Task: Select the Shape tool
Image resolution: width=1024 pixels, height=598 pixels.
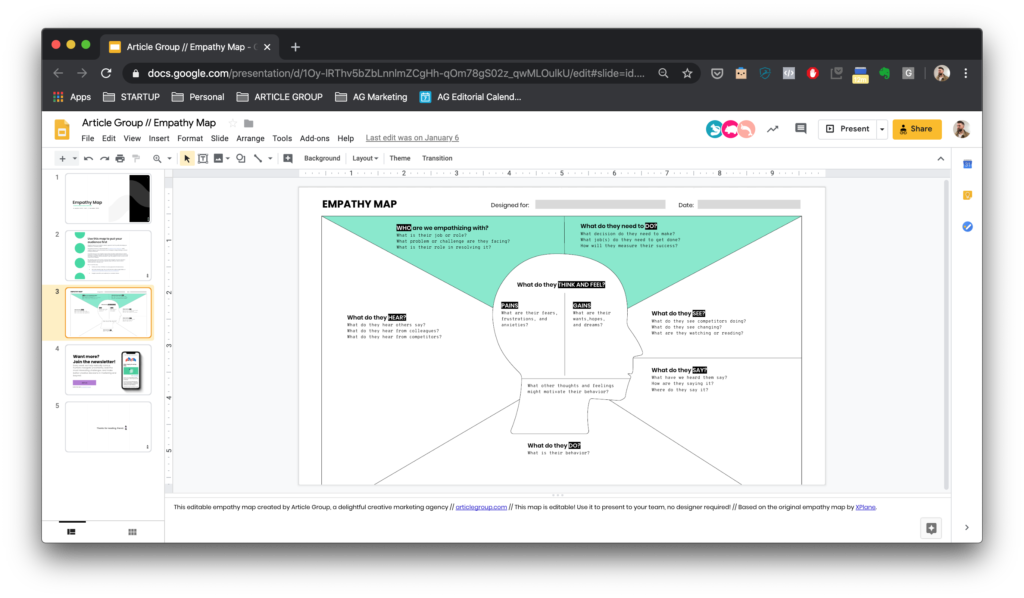Action: coord(241,159)
